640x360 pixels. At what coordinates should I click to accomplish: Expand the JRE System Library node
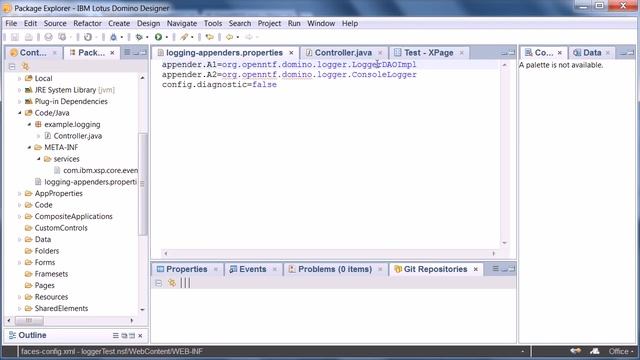19,90
